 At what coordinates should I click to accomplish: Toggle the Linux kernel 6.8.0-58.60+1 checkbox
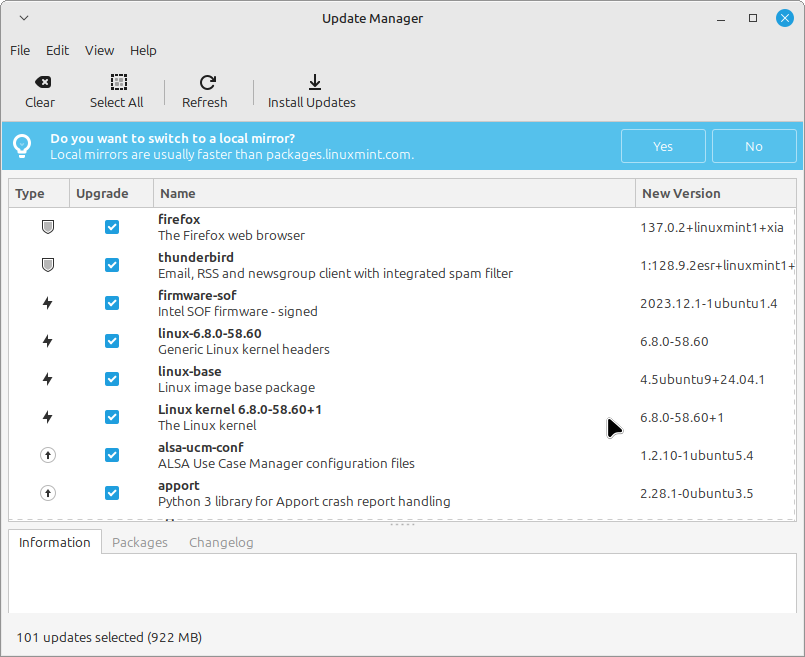pyautogui.click(x=112, y=417)
